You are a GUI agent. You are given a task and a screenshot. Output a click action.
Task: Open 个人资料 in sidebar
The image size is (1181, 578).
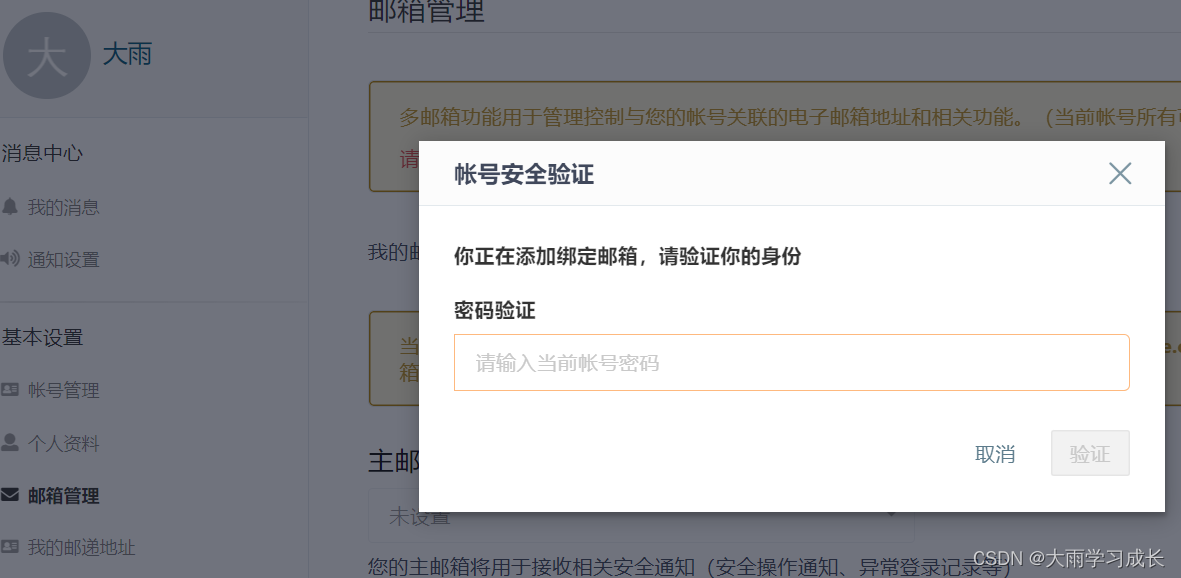pos(63,444)
